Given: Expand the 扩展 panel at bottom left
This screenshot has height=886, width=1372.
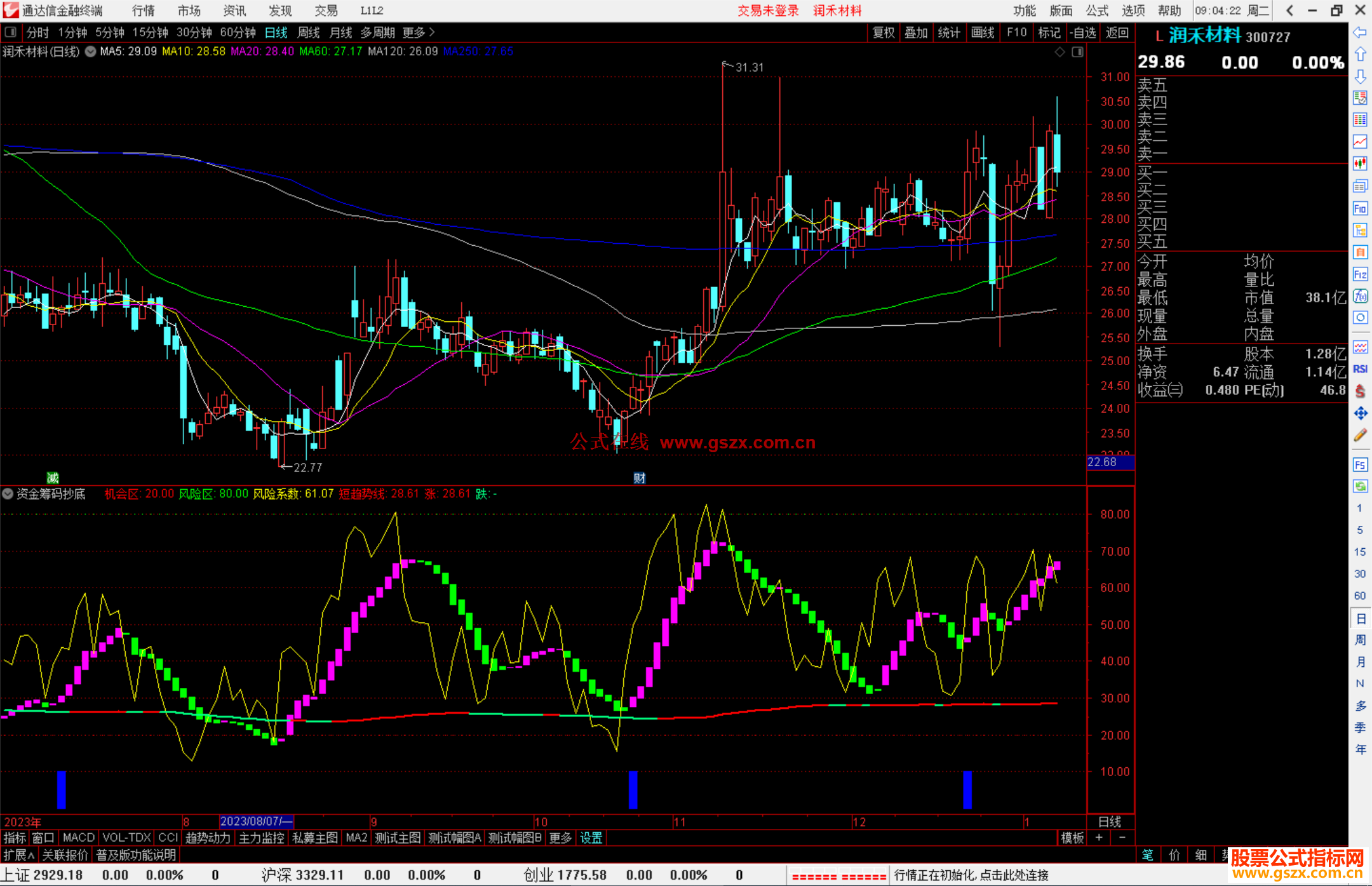Looking at the screenshot, I should [18, 855].
